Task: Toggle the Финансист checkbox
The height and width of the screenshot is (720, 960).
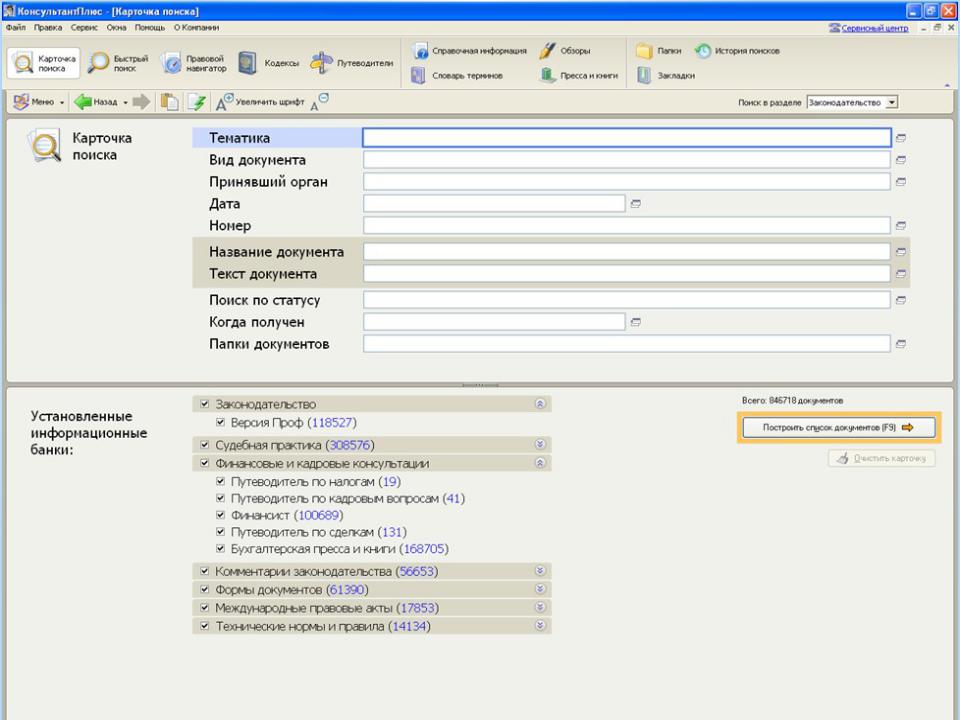Action: (220, 516)
